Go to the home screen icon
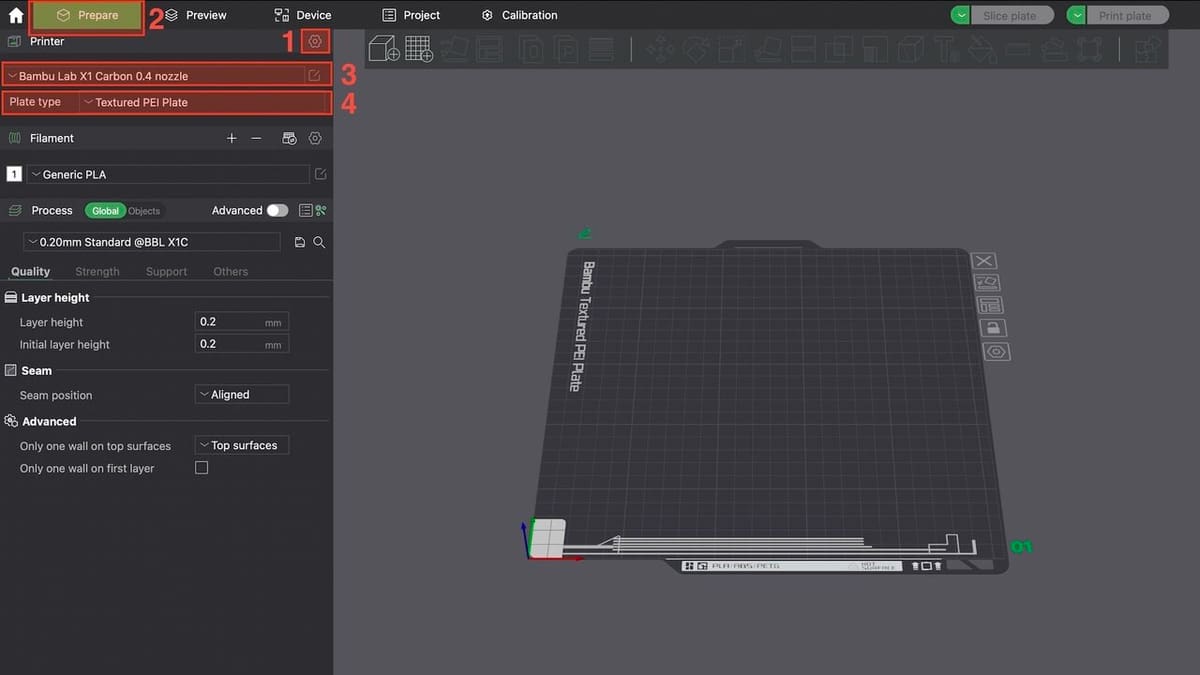Image resolution: width=1200 pixels, height=675 pixels. (16, 15)
